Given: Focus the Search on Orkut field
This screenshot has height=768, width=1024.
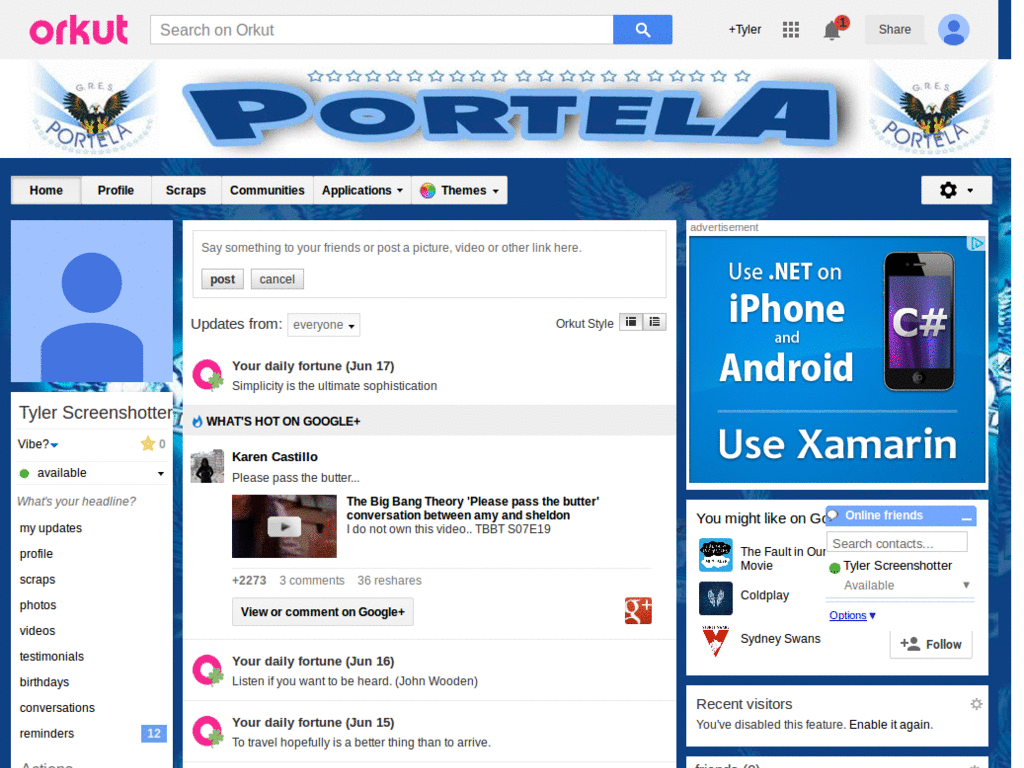Looking at the screenshot, I should [x=381, y=30].
